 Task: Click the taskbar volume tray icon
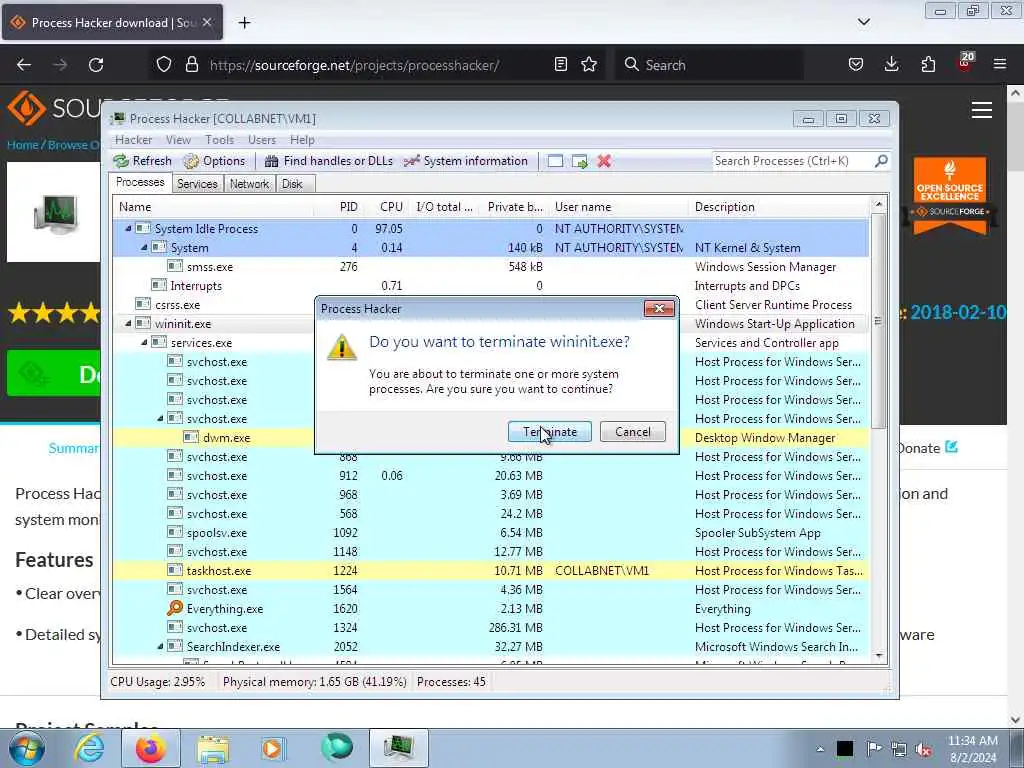923,749
